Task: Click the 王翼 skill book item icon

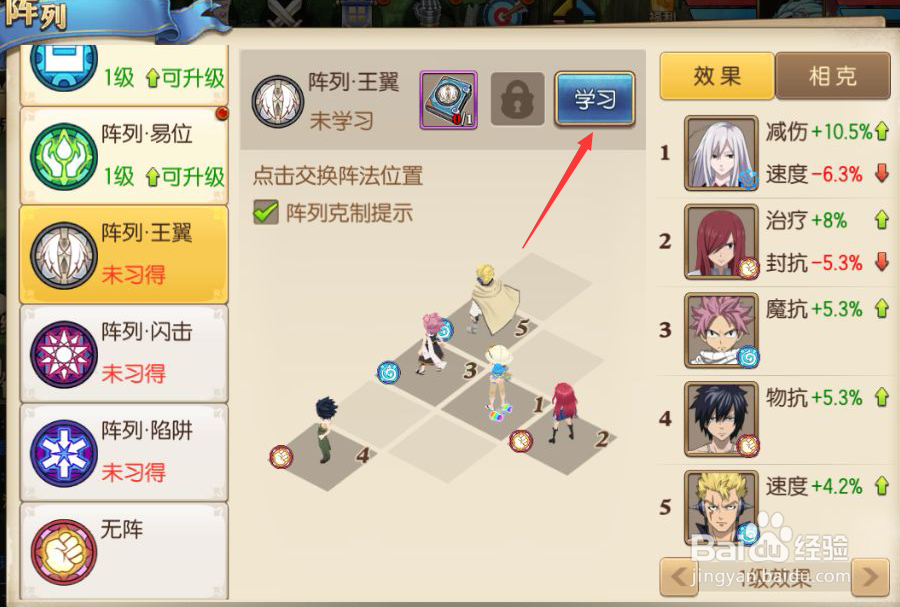Action: (448, 100)
